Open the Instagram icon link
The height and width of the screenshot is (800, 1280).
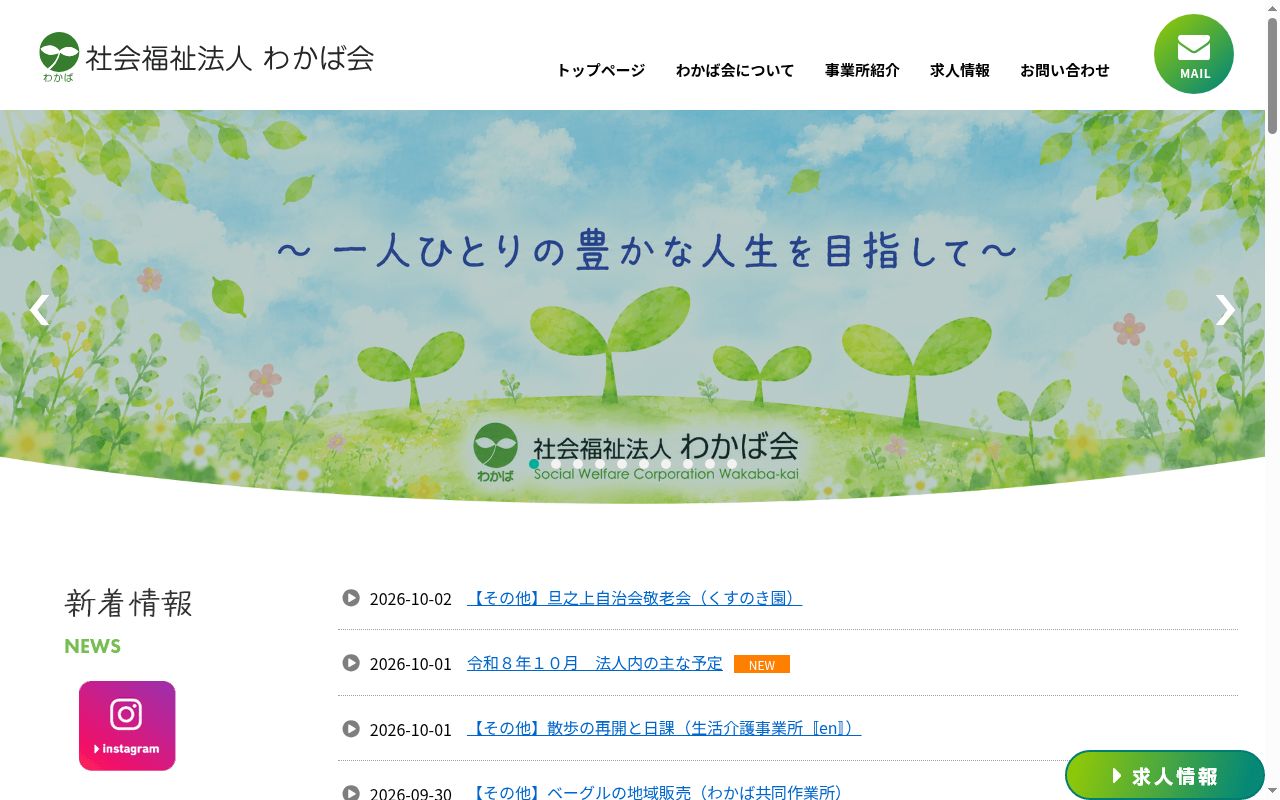127,726
